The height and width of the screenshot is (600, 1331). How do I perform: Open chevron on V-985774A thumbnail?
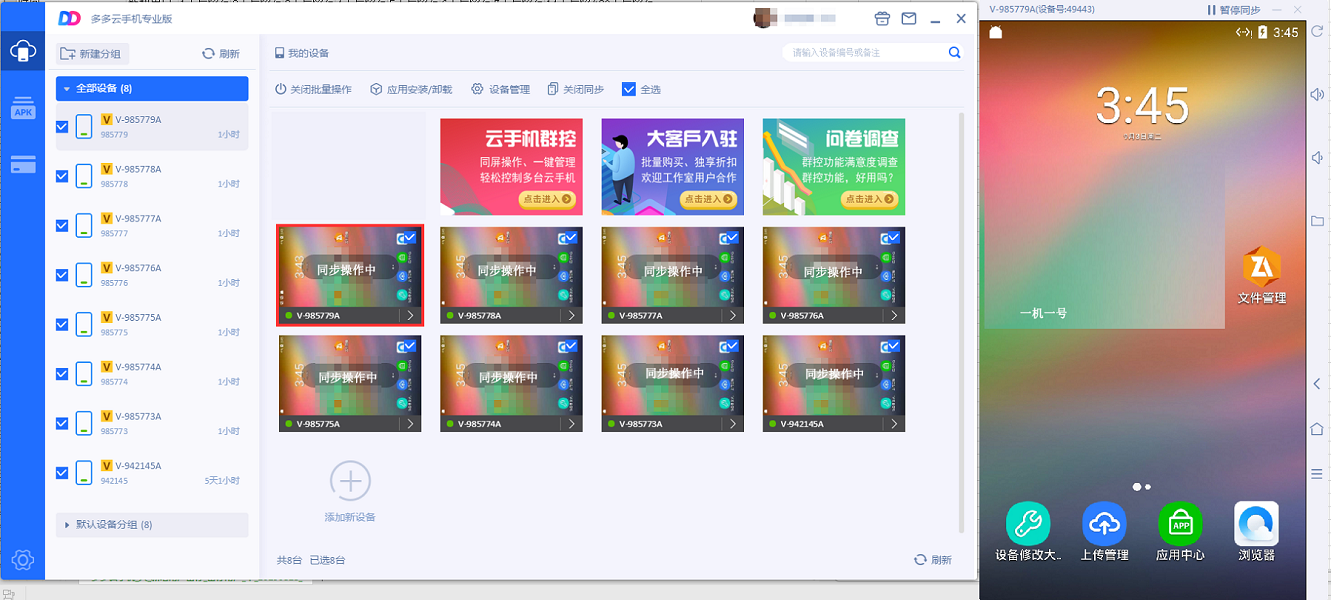(571, 424)
